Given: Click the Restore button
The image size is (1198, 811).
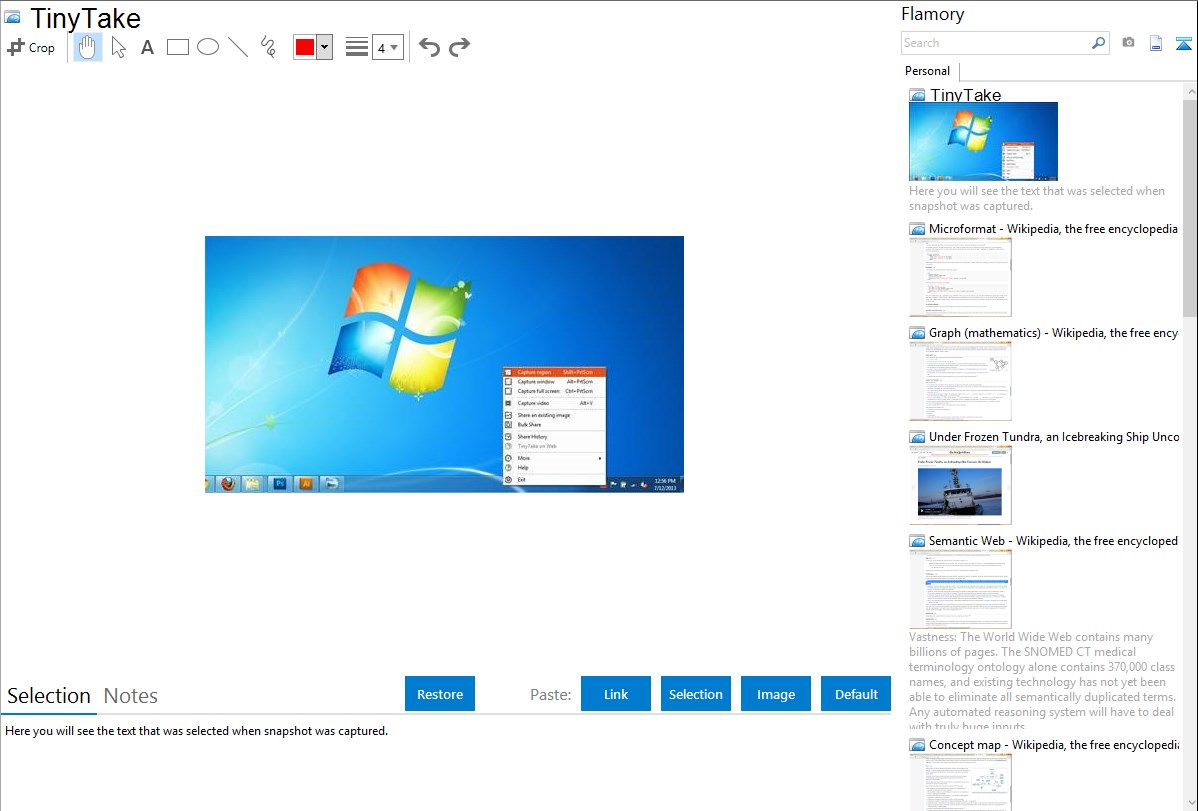Looking at the screenshot, I should (440, 694).
